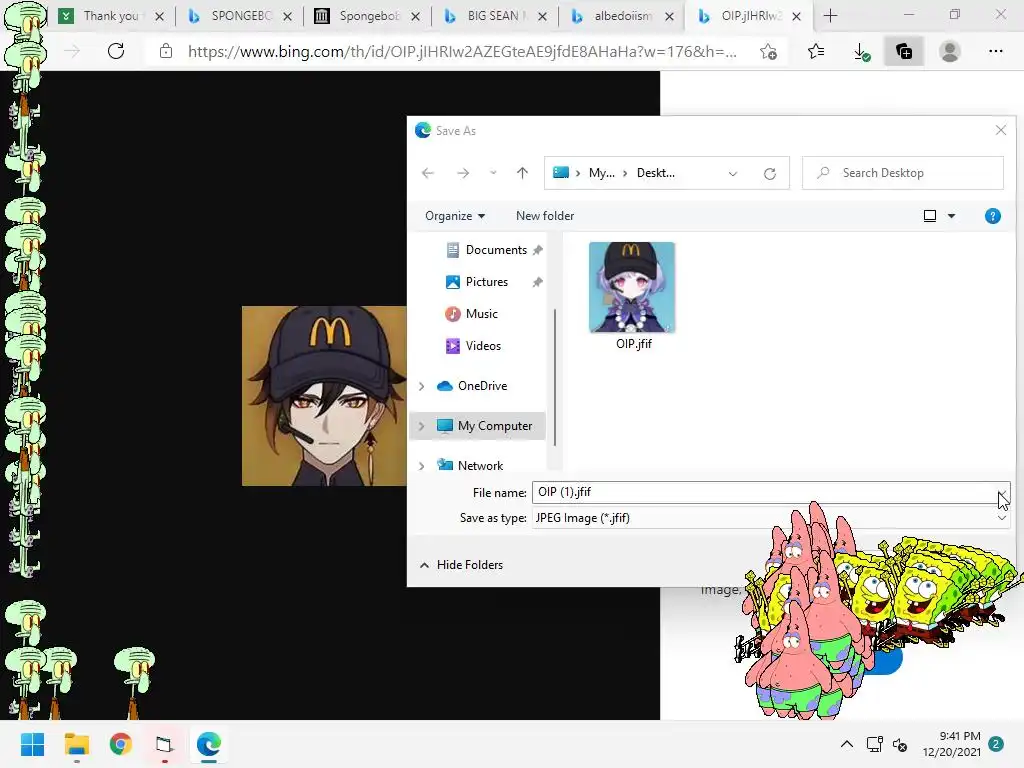Screen dimensions: 1024x768
Task: Select Music in navigation pane
Action: [x=472, y=314]
